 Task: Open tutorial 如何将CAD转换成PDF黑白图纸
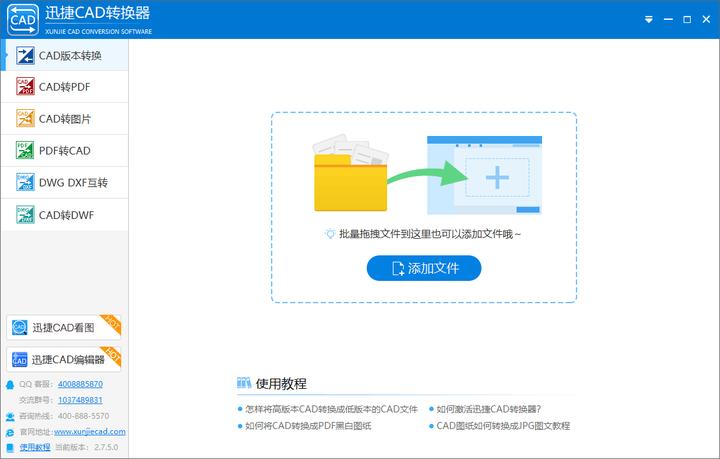[308, 426]
